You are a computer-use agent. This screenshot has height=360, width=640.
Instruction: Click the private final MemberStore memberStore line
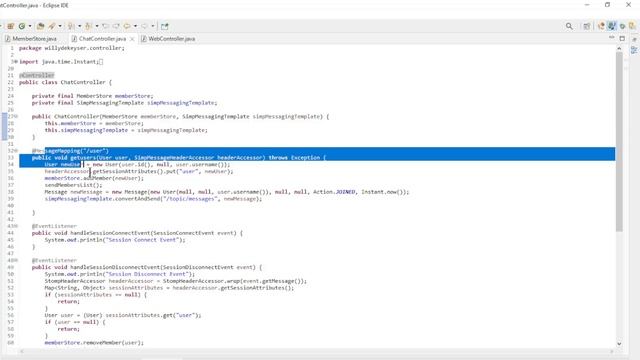click(93, 96)
